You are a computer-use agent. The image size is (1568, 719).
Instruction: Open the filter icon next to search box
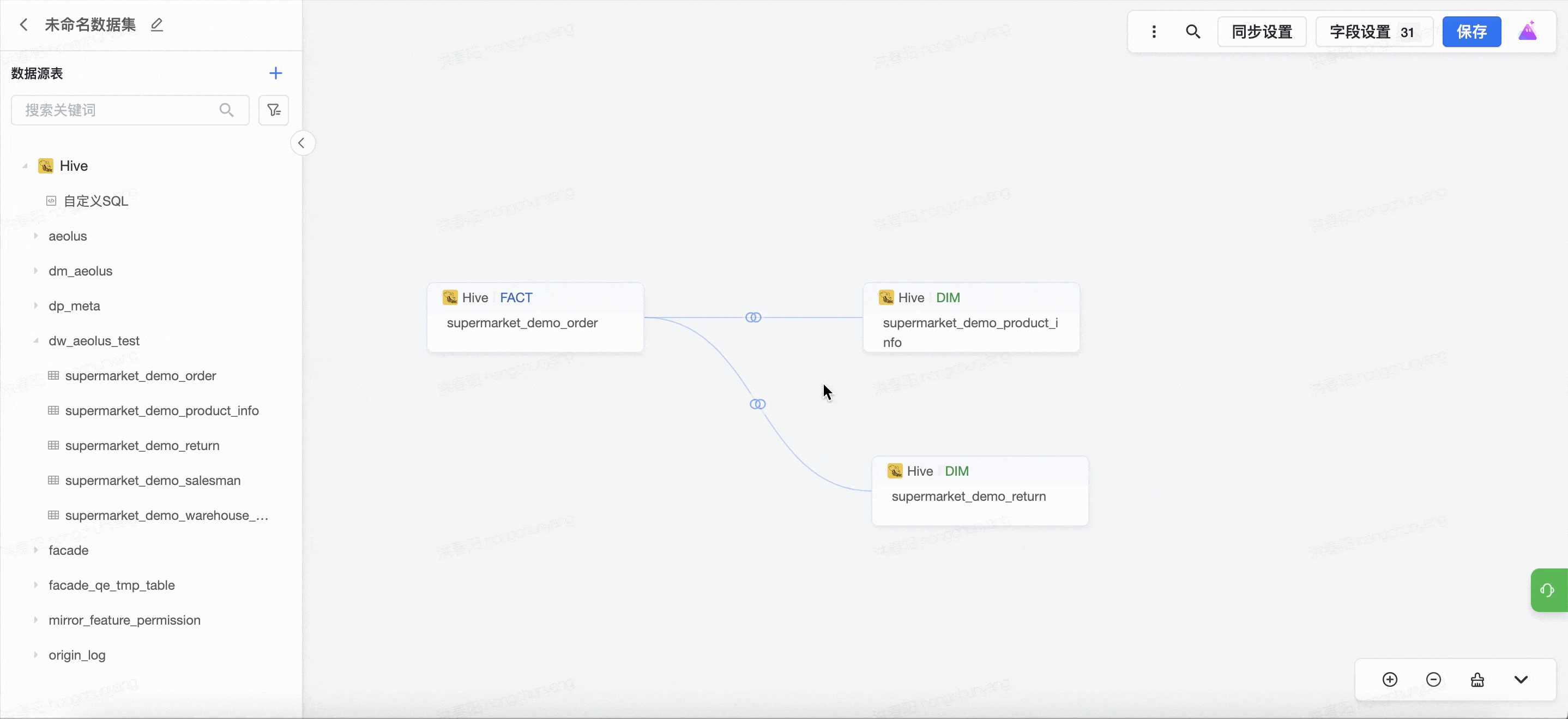(273, 110)
